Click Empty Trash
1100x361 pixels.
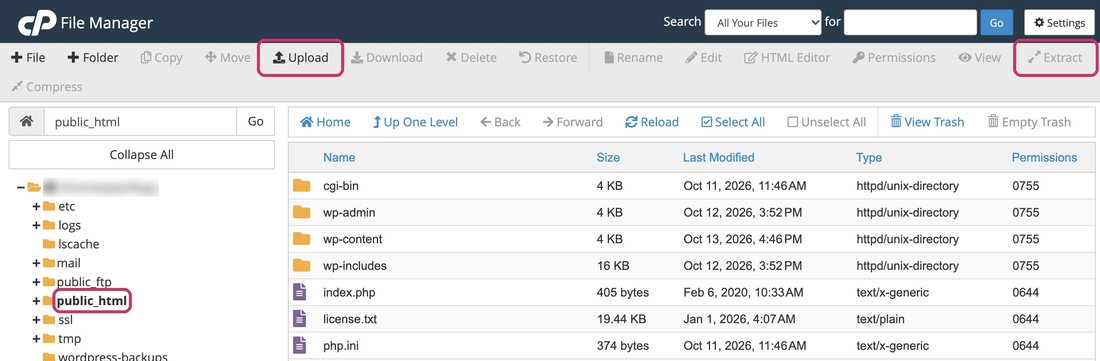(x=1029, y=122)
